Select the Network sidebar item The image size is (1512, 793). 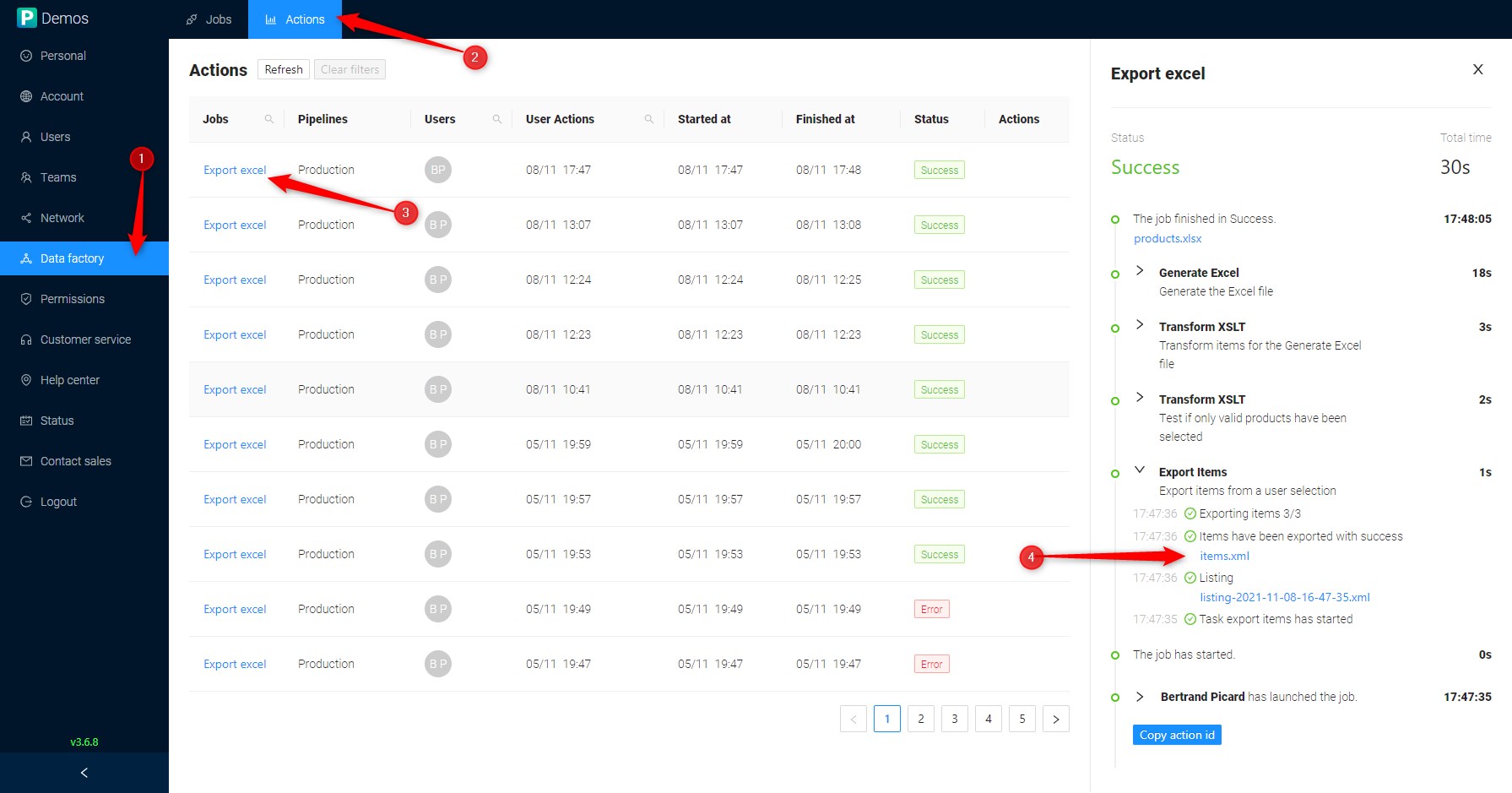62,217
